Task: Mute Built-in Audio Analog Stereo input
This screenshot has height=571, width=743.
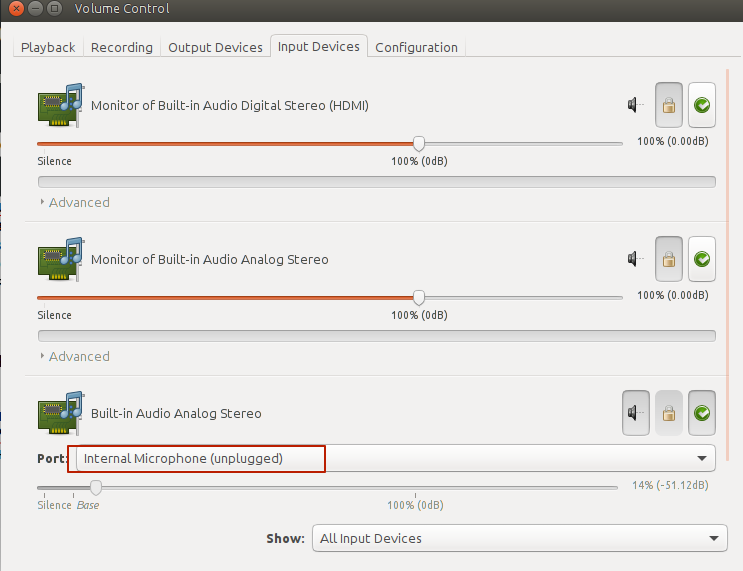Action: (x=635, y=413)
